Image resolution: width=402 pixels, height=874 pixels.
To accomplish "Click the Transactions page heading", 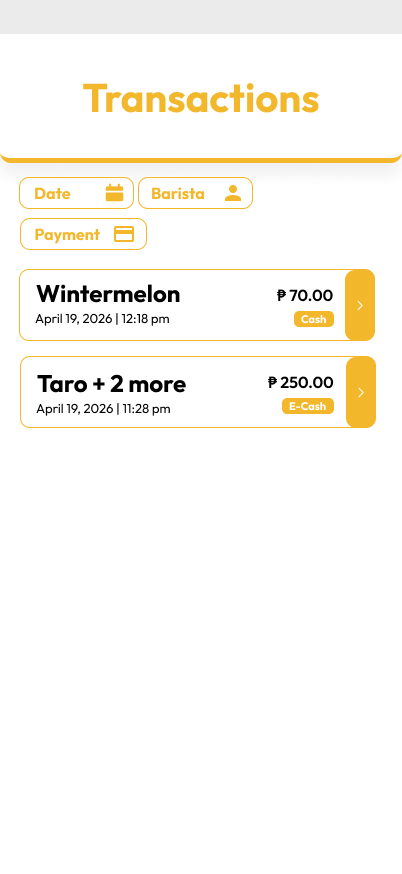I will pos(201,99).
